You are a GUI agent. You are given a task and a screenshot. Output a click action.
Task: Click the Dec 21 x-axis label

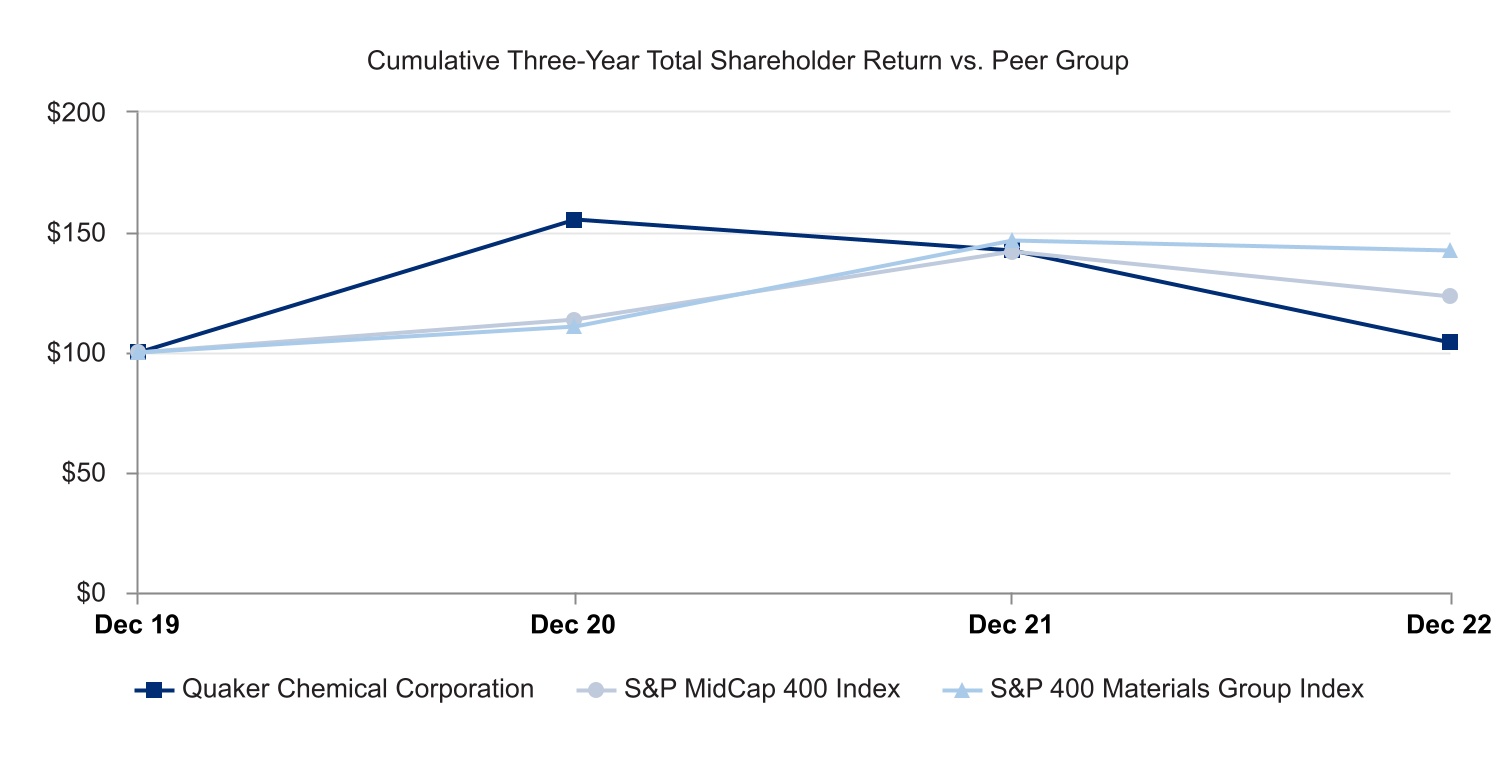[x=1012, y=625]
